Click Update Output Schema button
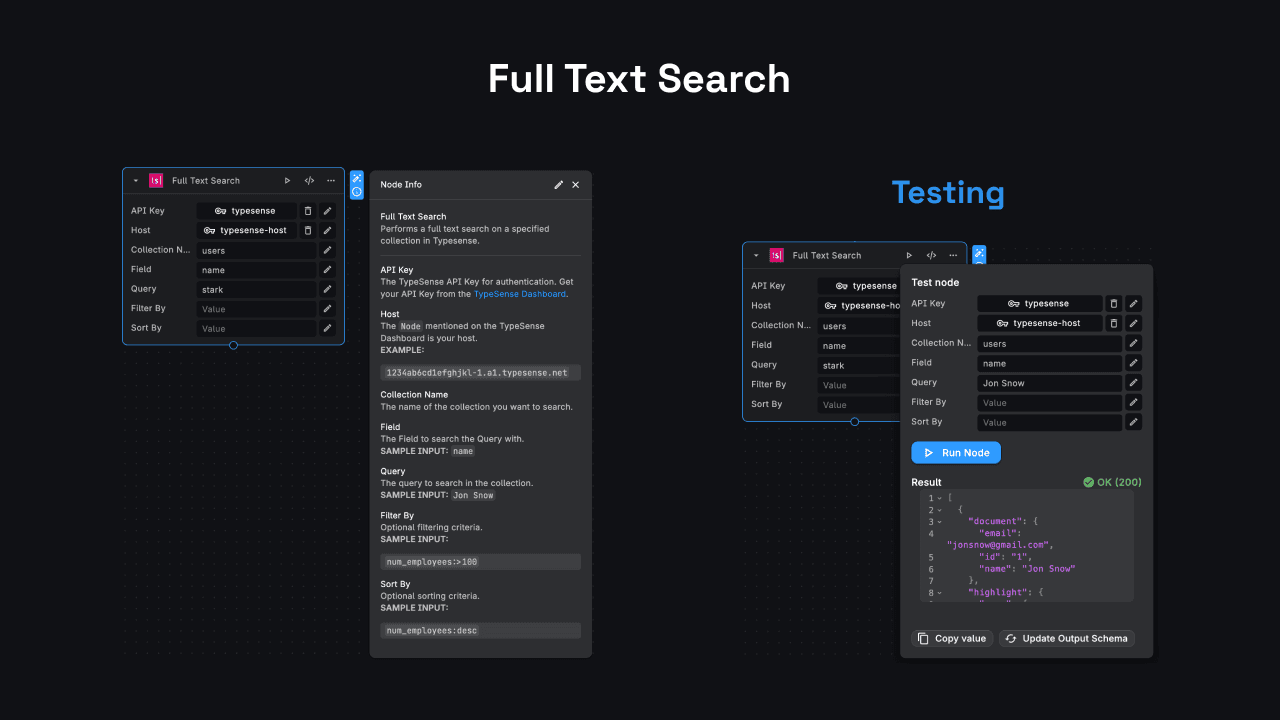 click(1066, 638)
